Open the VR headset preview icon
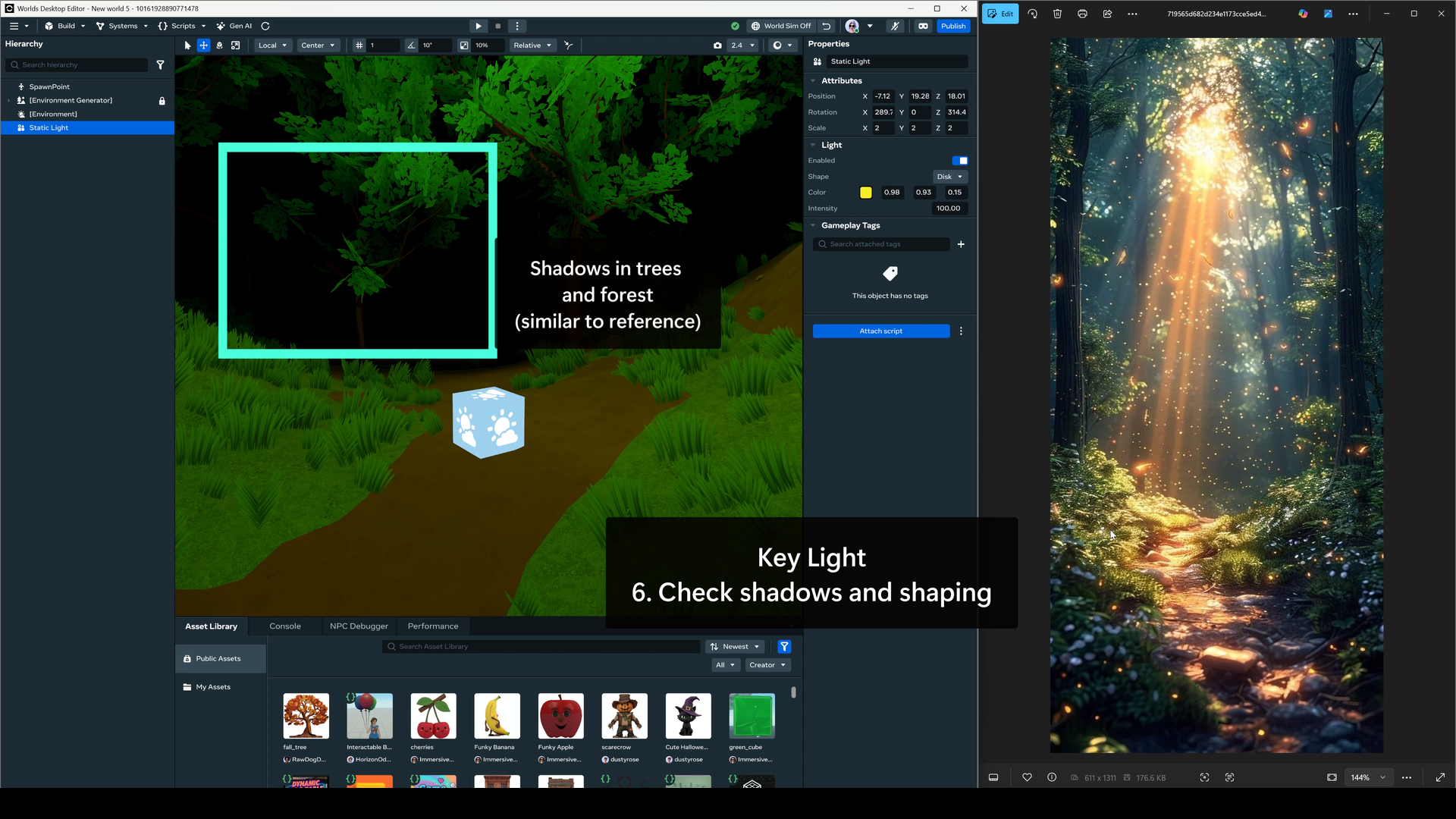Viewport: 1456px width, 819px height. (x=923, y=26)
